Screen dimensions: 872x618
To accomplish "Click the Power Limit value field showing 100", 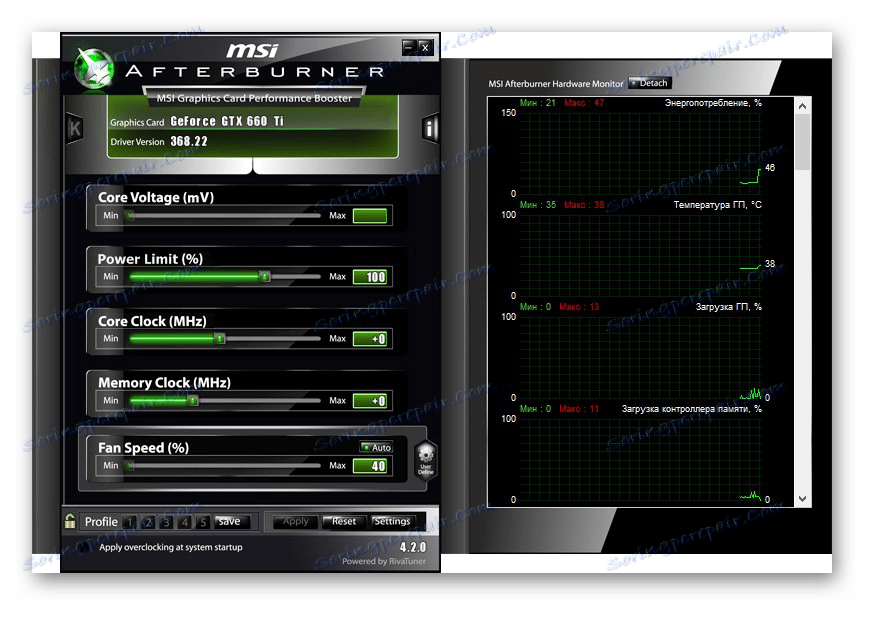I will click(x=370, y=277).
